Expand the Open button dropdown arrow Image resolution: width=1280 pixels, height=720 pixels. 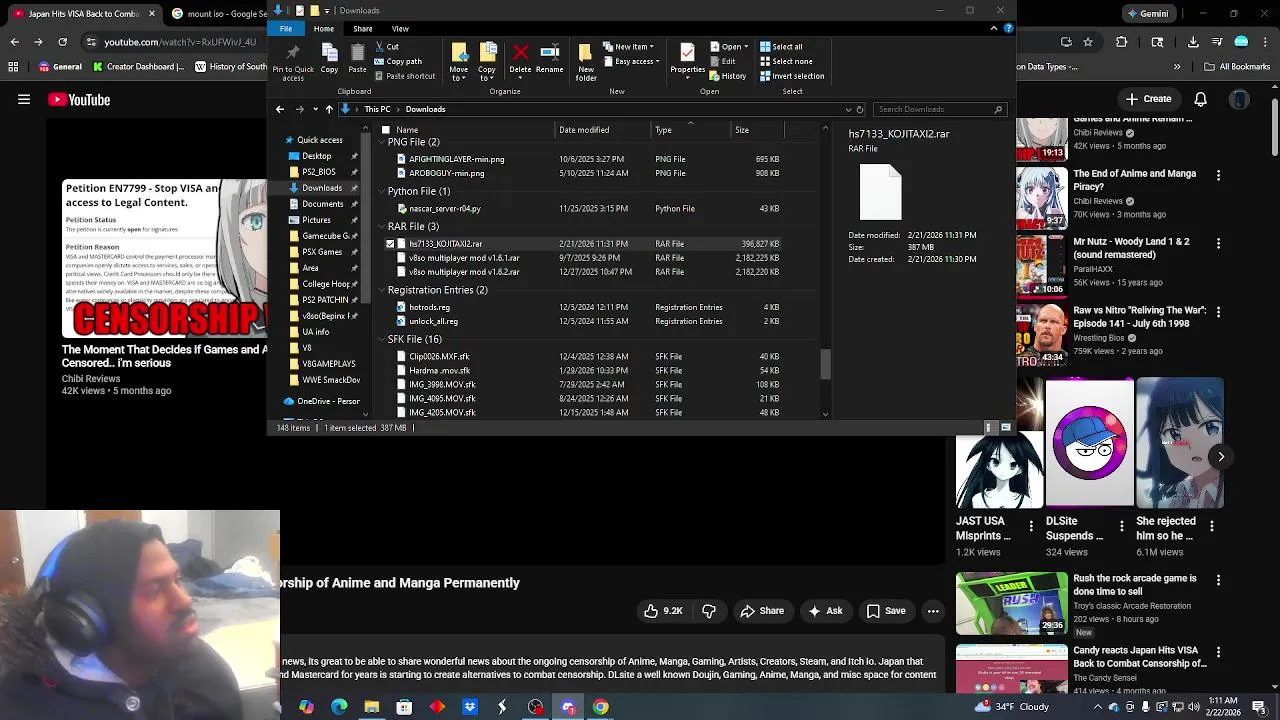(746, 47)
